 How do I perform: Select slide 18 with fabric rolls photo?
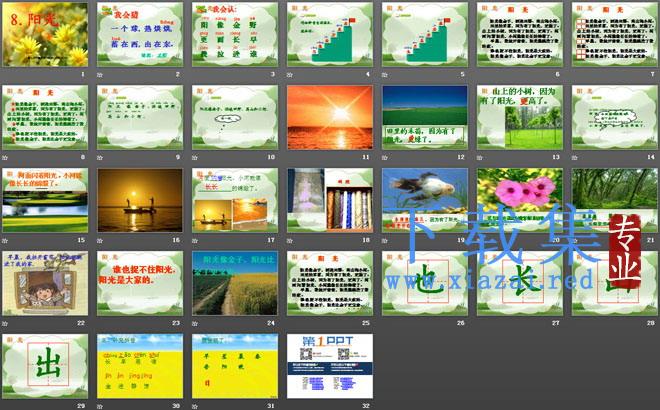[x=330, y=200]
